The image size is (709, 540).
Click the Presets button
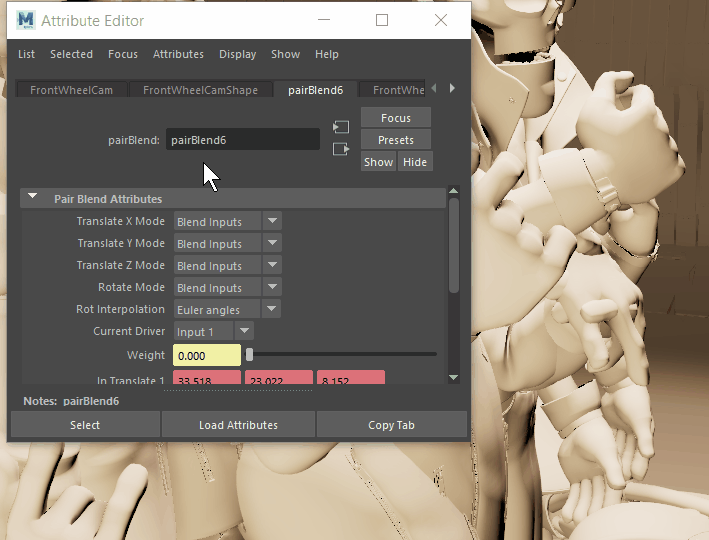pos(396,140)
